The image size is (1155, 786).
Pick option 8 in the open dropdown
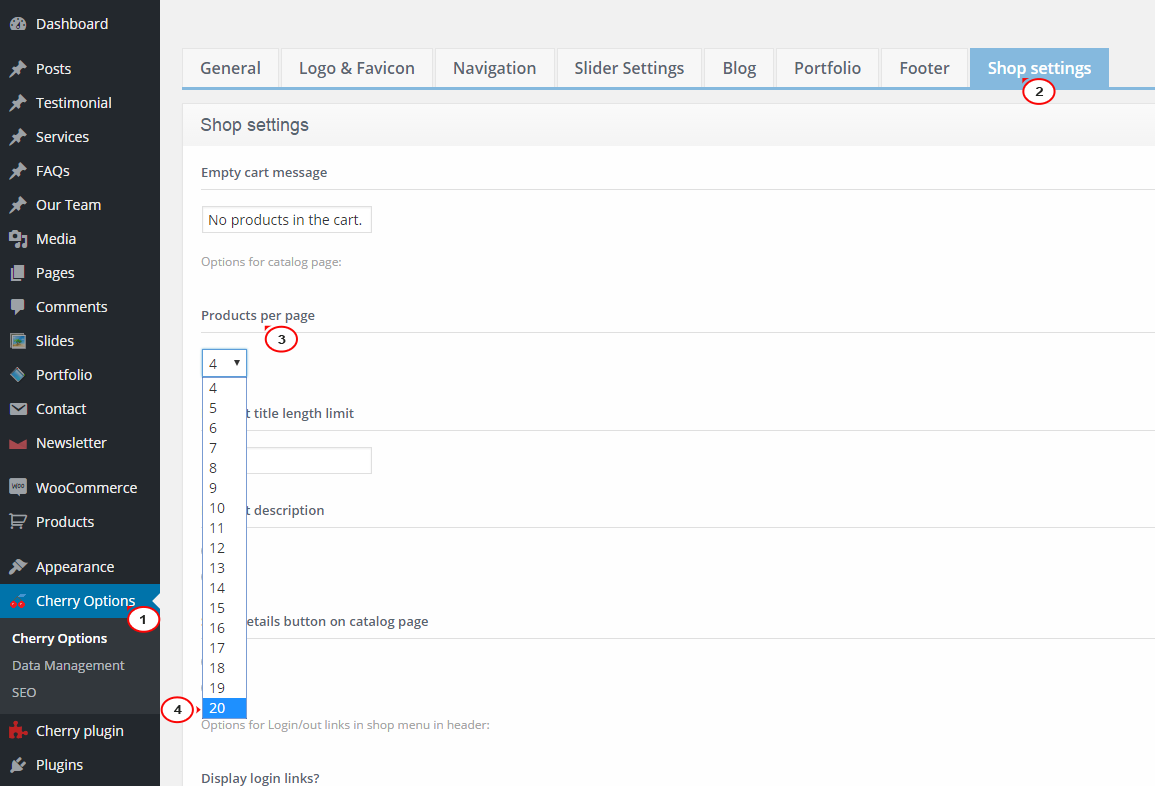(224, 468)
